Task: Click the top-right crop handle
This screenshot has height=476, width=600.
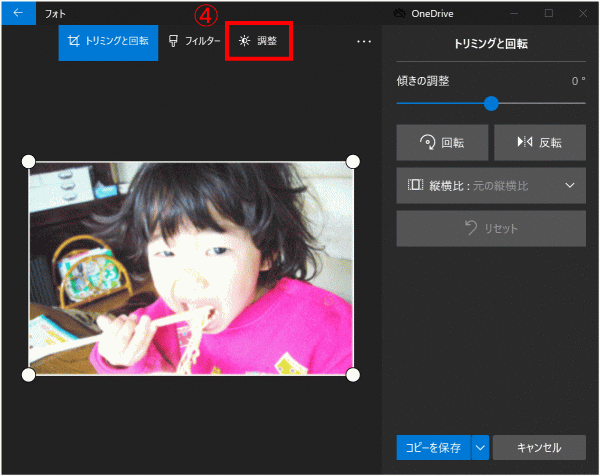Action: click(352, 161)
